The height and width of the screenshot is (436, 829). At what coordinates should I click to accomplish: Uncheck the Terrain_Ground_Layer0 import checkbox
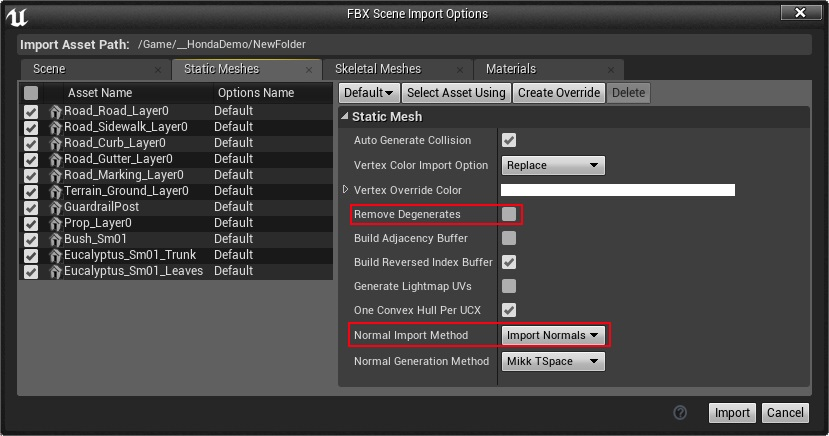click(x=31, y=191)
